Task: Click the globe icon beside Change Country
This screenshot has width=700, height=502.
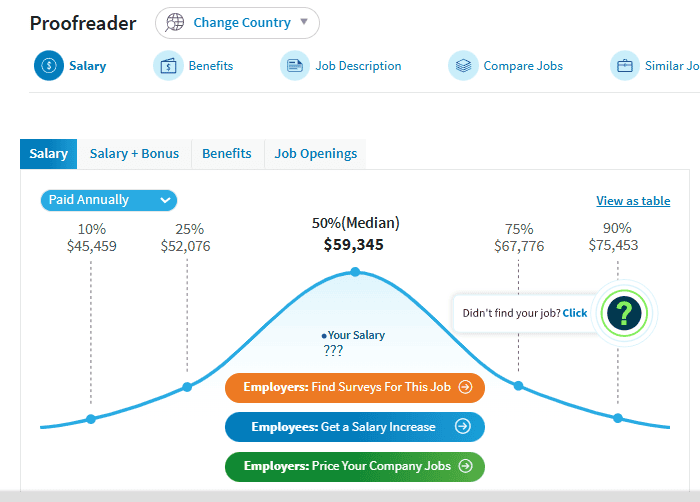Action: [176, 23]
